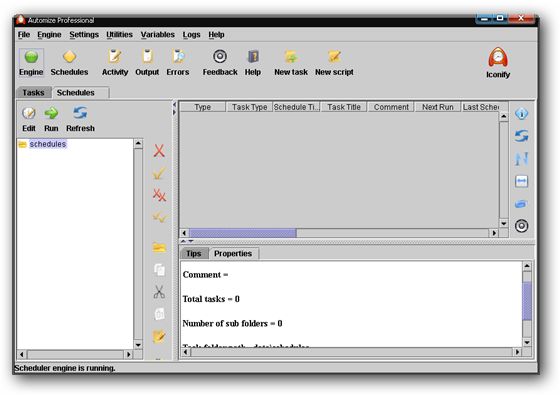The height and width of the screenshot is (395, 560).
Task: Click the New task toolbar icon
Action: click(291, 56)
